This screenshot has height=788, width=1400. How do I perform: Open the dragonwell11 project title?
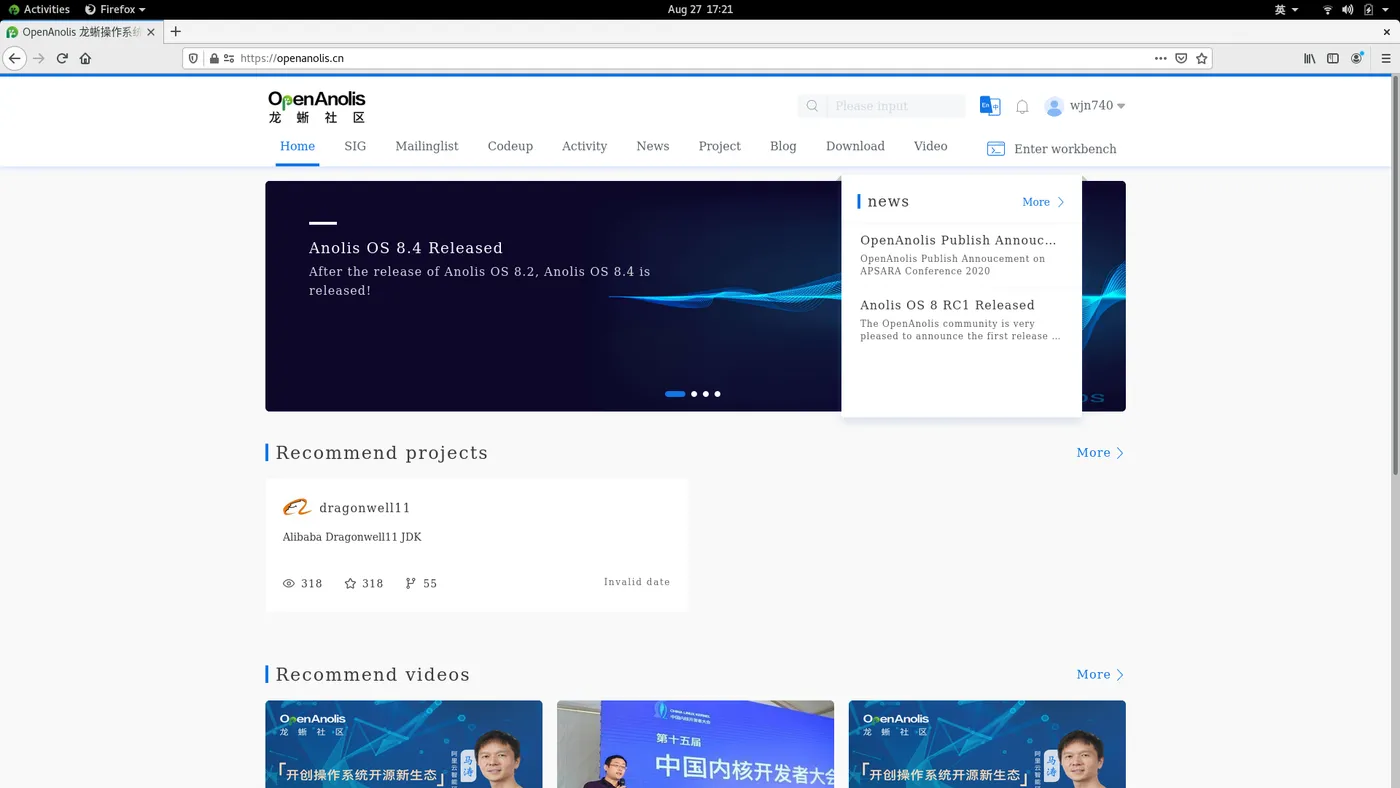(365, 508)
